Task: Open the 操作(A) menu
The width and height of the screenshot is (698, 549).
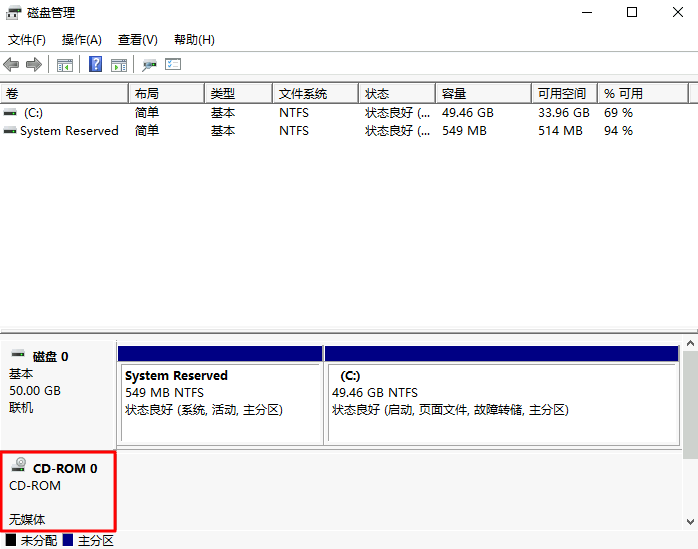Action: click(x=81, y=40)
